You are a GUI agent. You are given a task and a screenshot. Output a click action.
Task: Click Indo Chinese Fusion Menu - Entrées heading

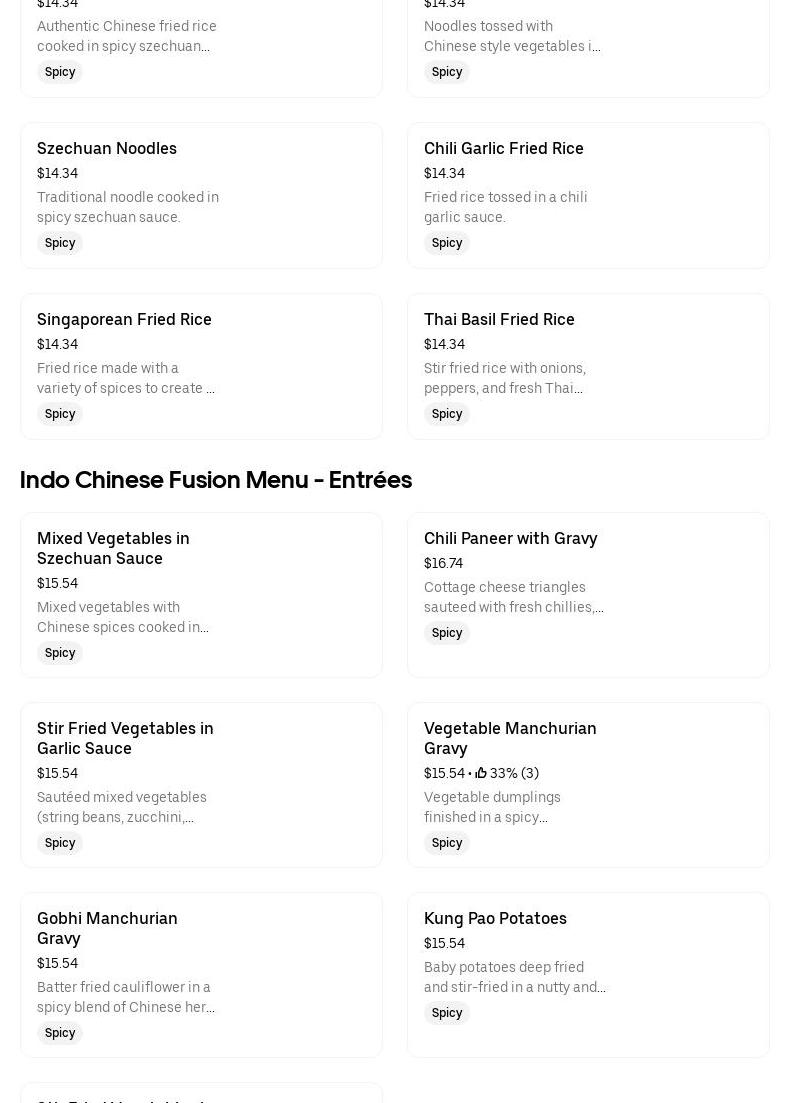tap(216, 480)
